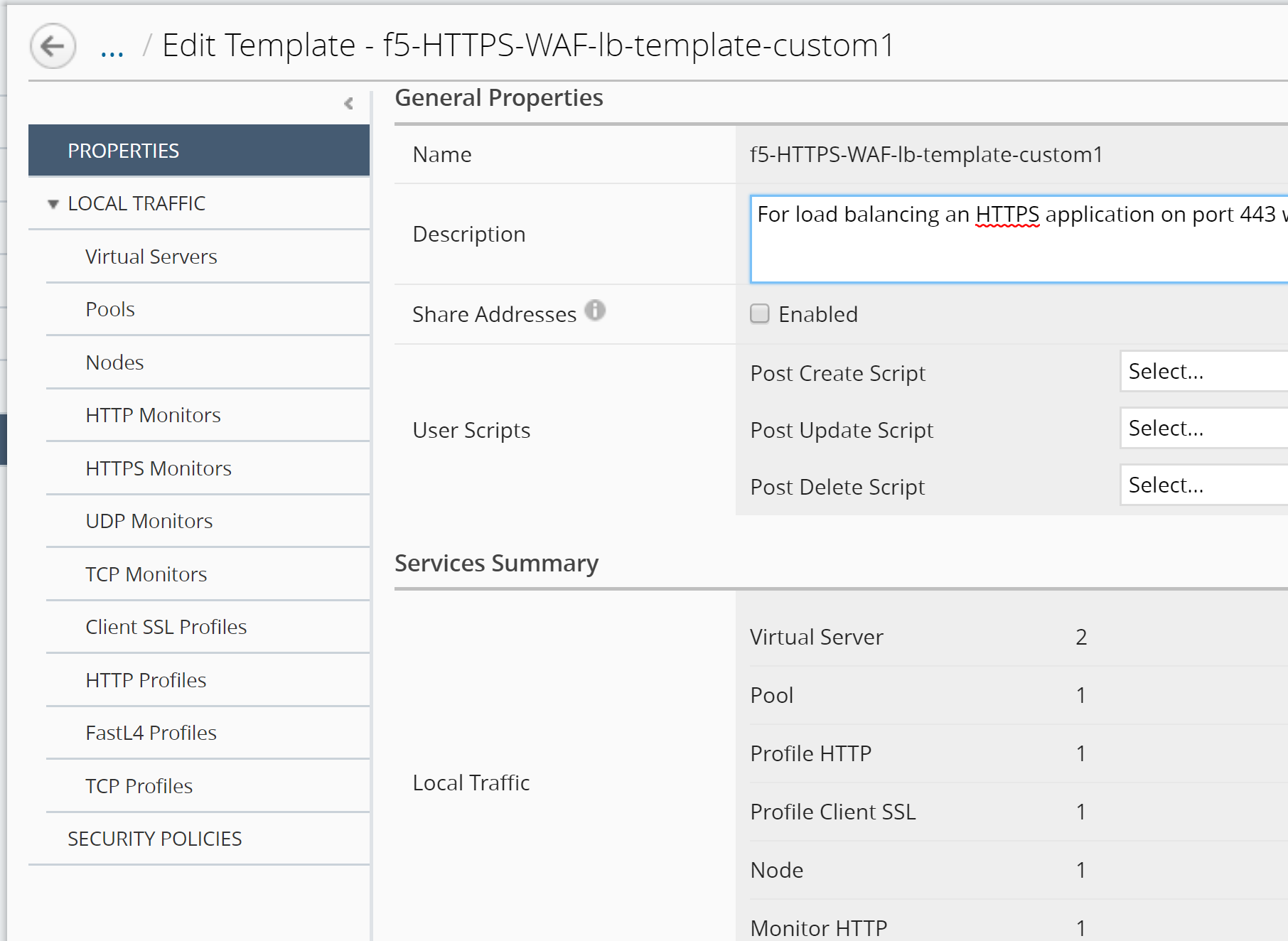Enable the Share Addresses checkbox

click(x=760, y=313)
